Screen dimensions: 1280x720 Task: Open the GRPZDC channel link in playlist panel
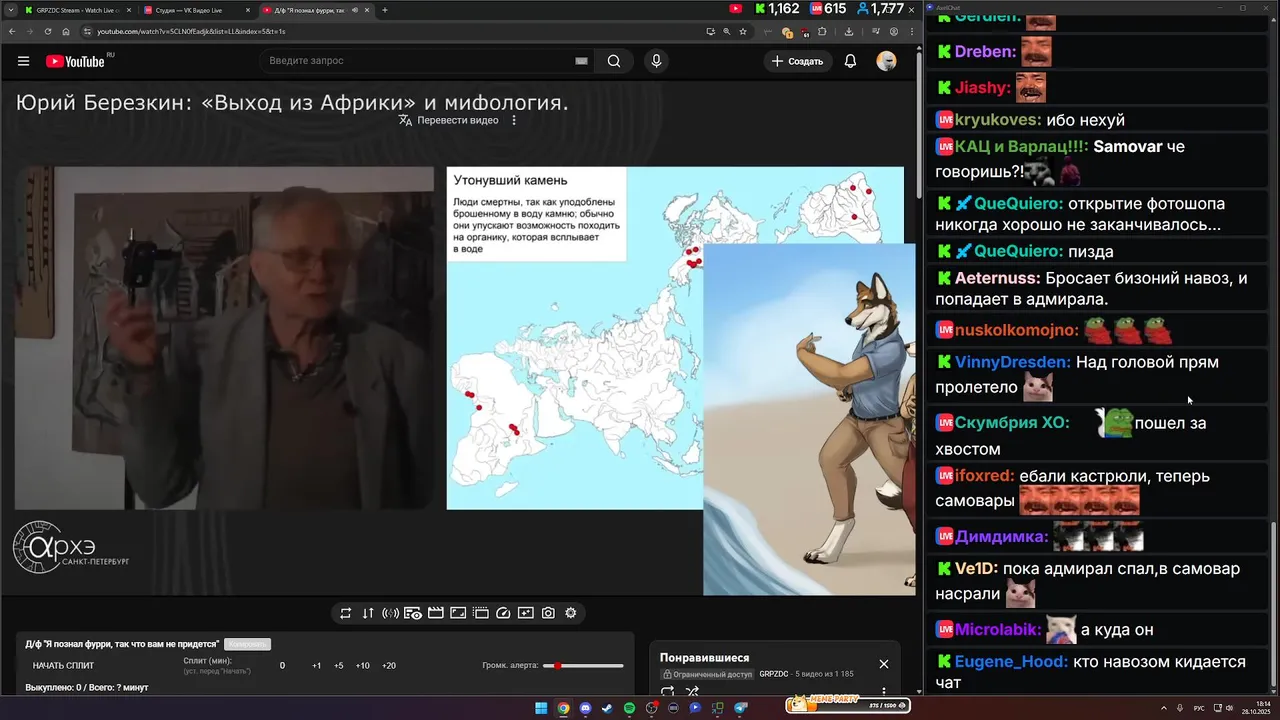coord(774,674)
